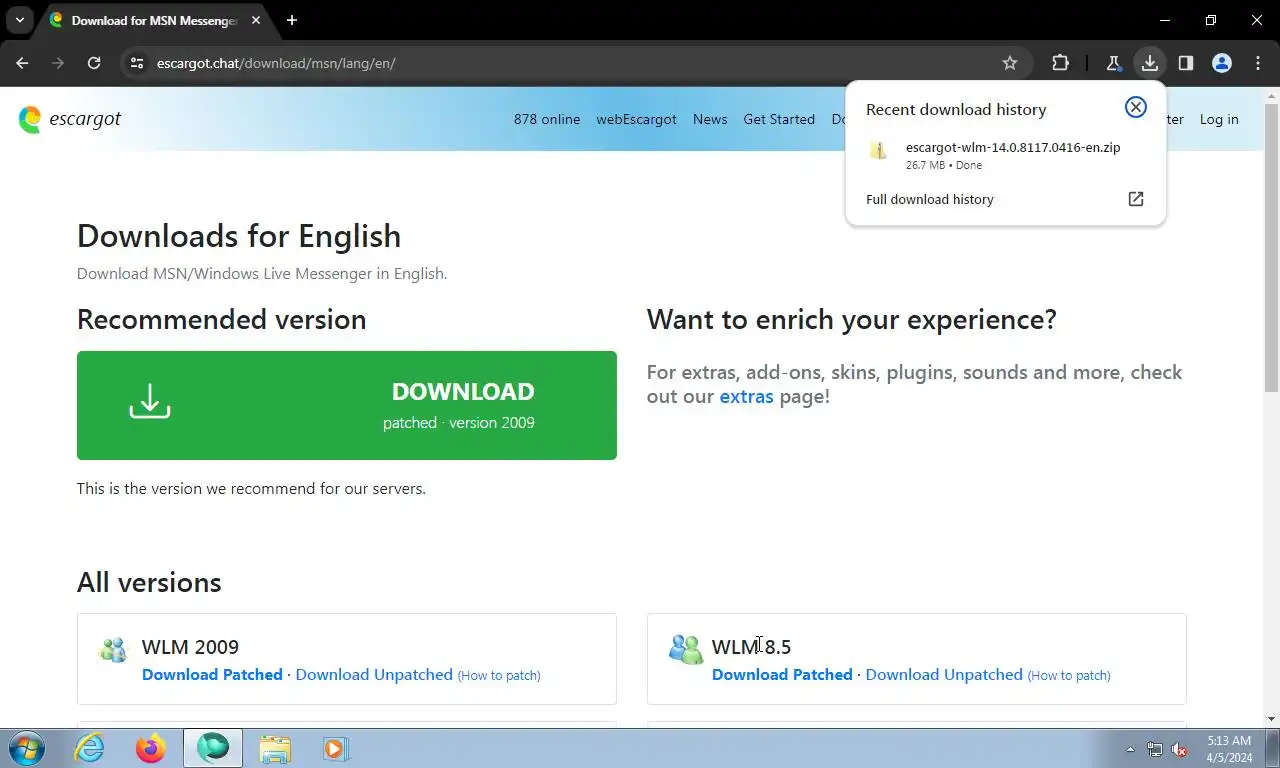Screen dimensions: 1280x768
Task: Open escargot-wlm-14.0.8117.0416-en.zip download entry
Action: 1005,154
